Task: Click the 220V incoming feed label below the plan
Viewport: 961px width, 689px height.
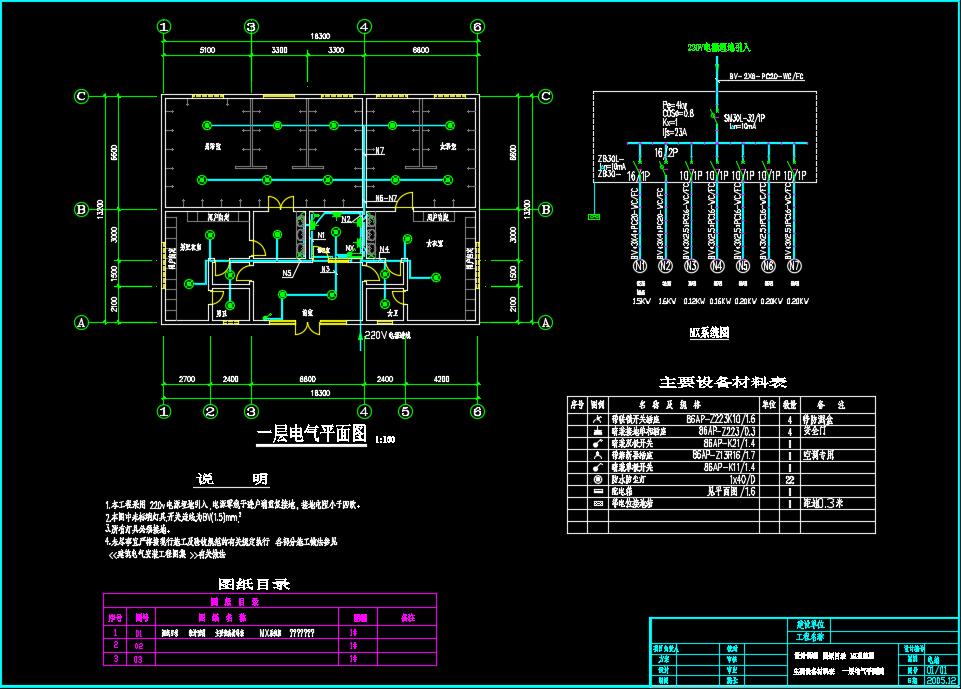Action: pos(387,335)
